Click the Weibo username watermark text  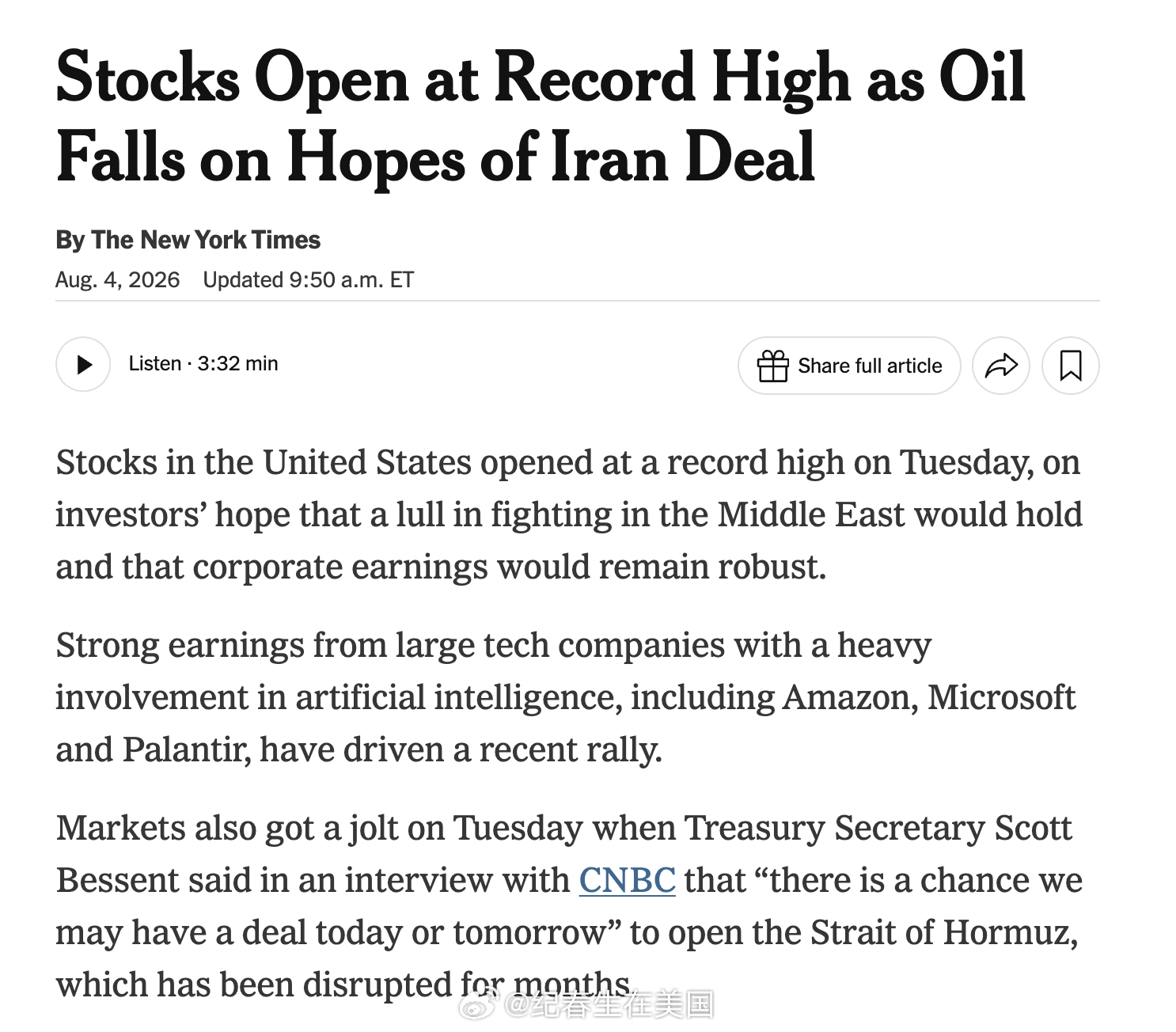tap(609, 1005)
